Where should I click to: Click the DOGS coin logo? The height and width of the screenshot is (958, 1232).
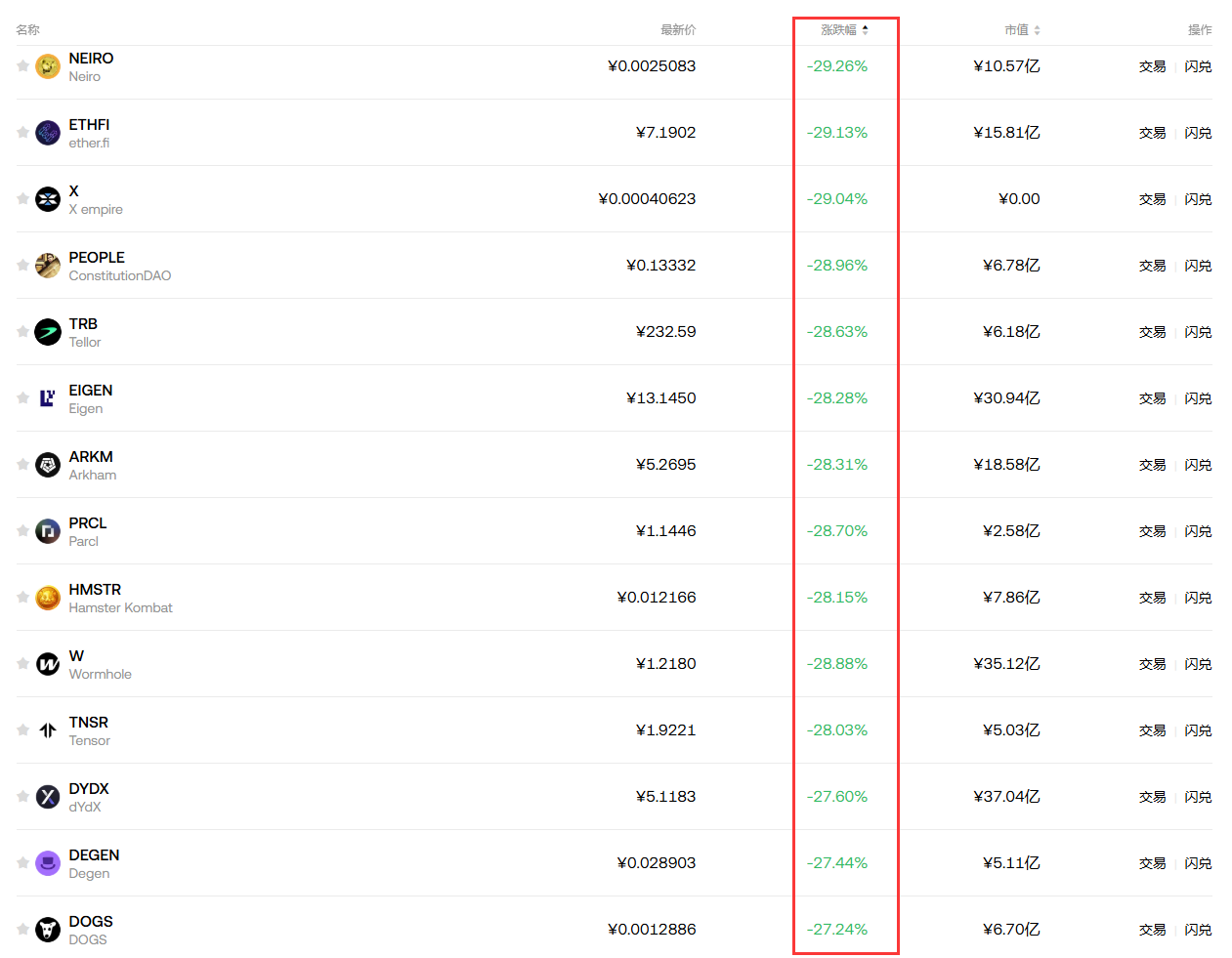(x=48, y=930)
